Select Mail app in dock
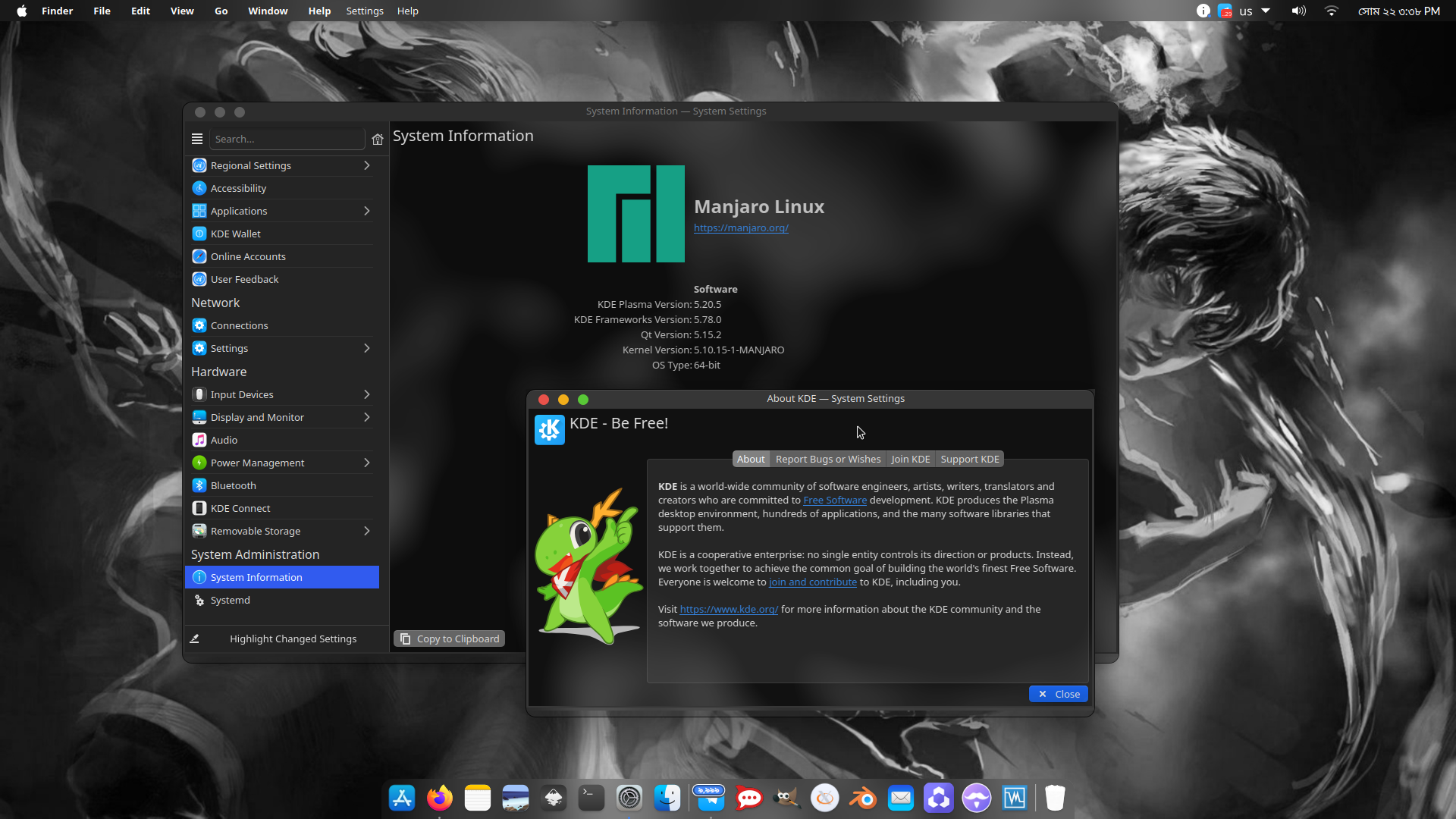This screenshot has height=819, width=1456. pyautogui.click(x=900, y=797)
